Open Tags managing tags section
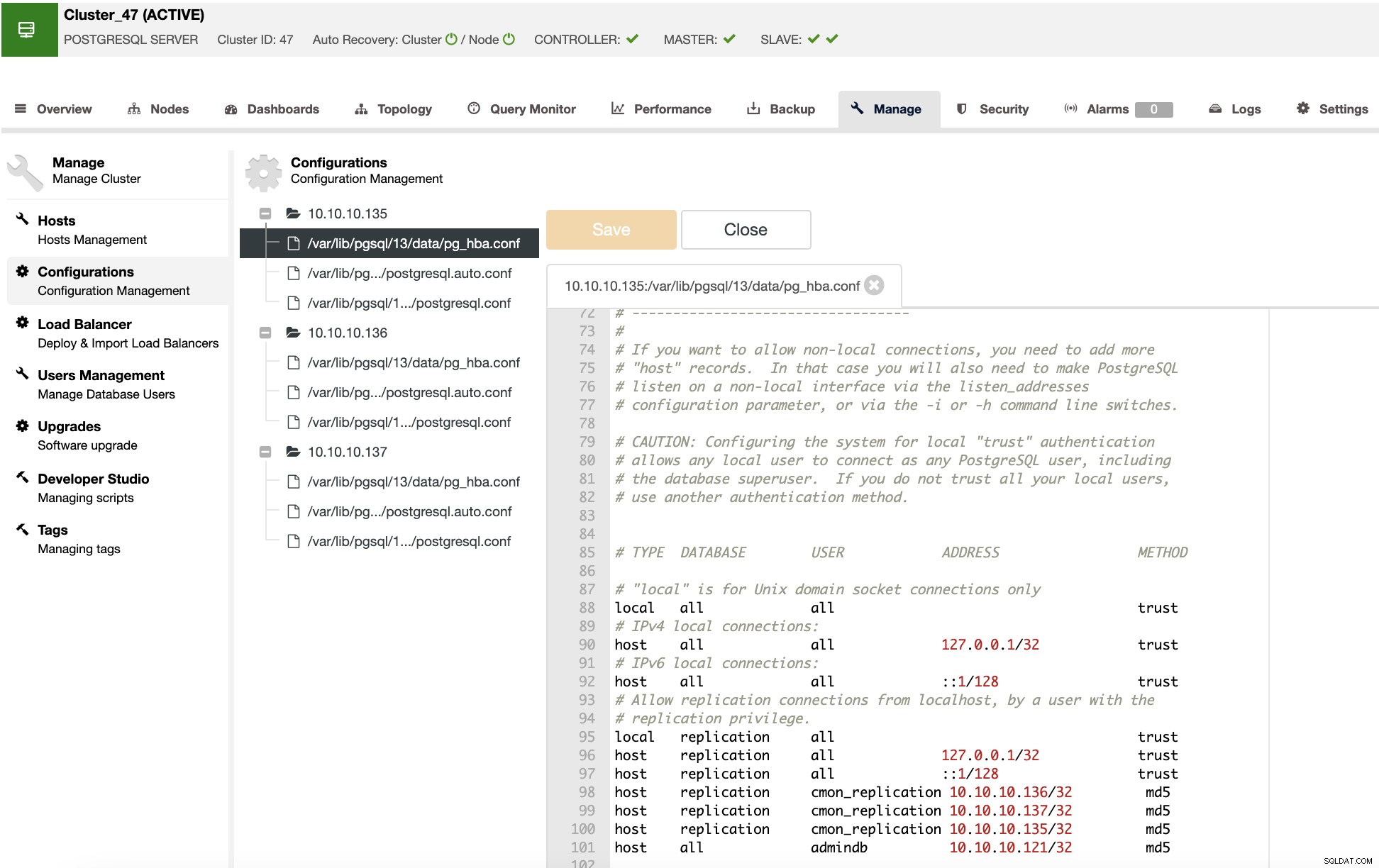Image resolution: width=1379 pixels, height=868 pixels. 118,539
